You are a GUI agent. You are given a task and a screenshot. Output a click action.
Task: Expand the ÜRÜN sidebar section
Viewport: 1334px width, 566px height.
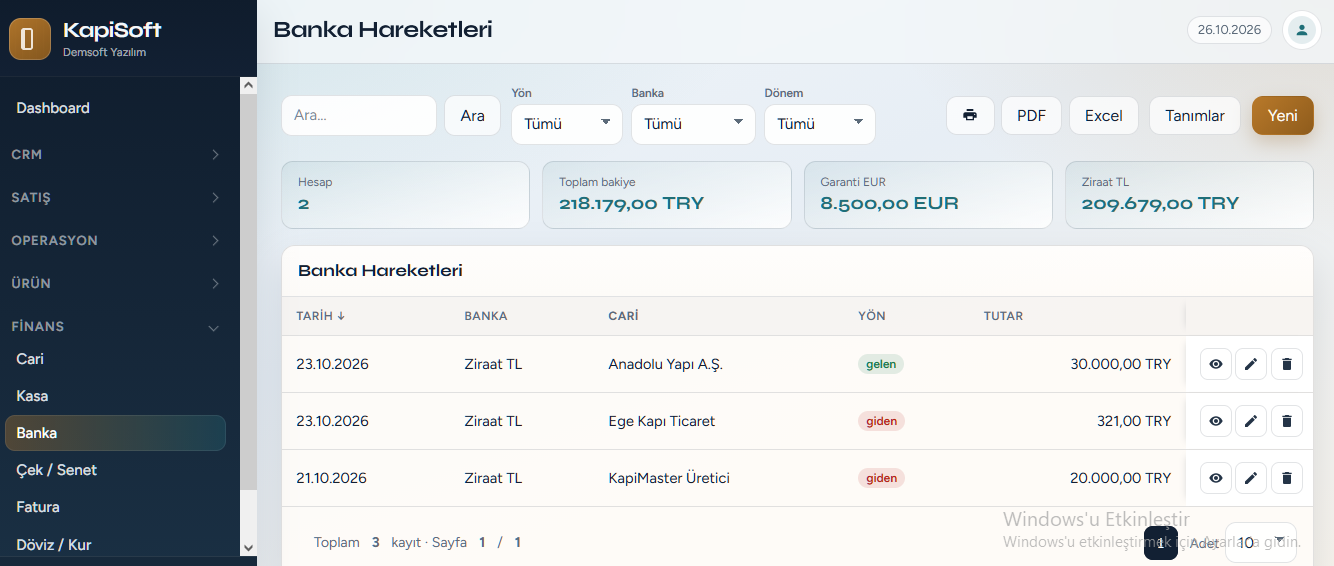coord(115,284)
